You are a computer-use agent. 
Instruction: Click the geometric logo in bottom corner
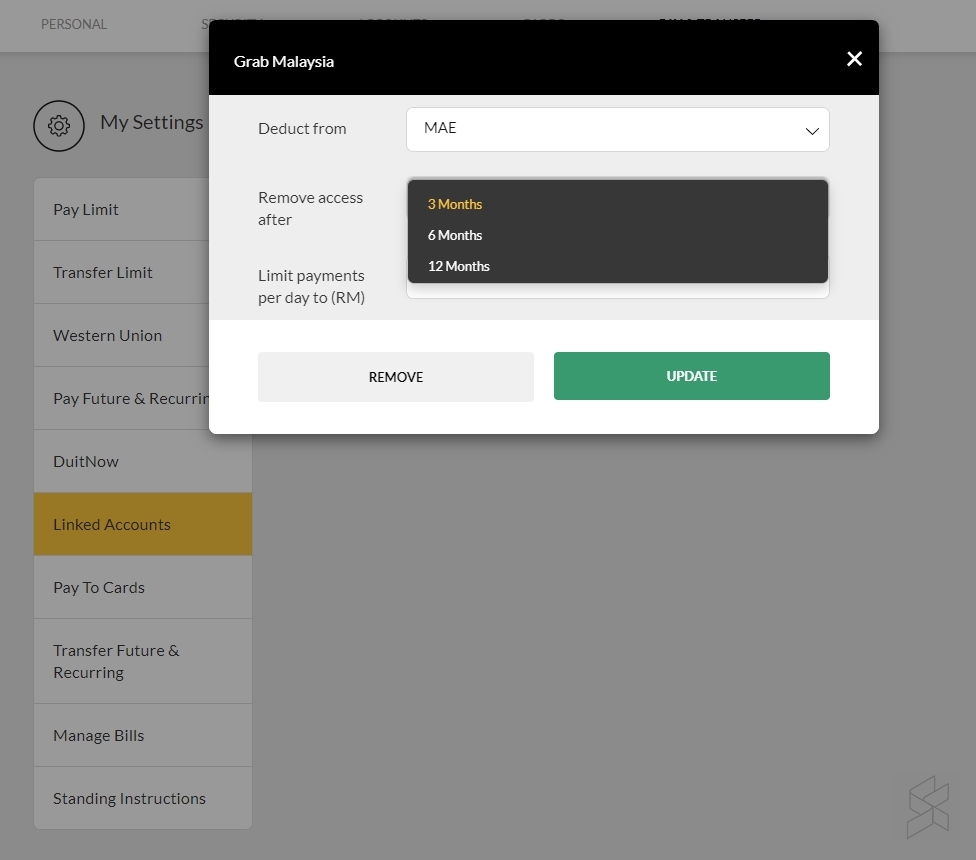pyautogui.click(x=927, y=807)
